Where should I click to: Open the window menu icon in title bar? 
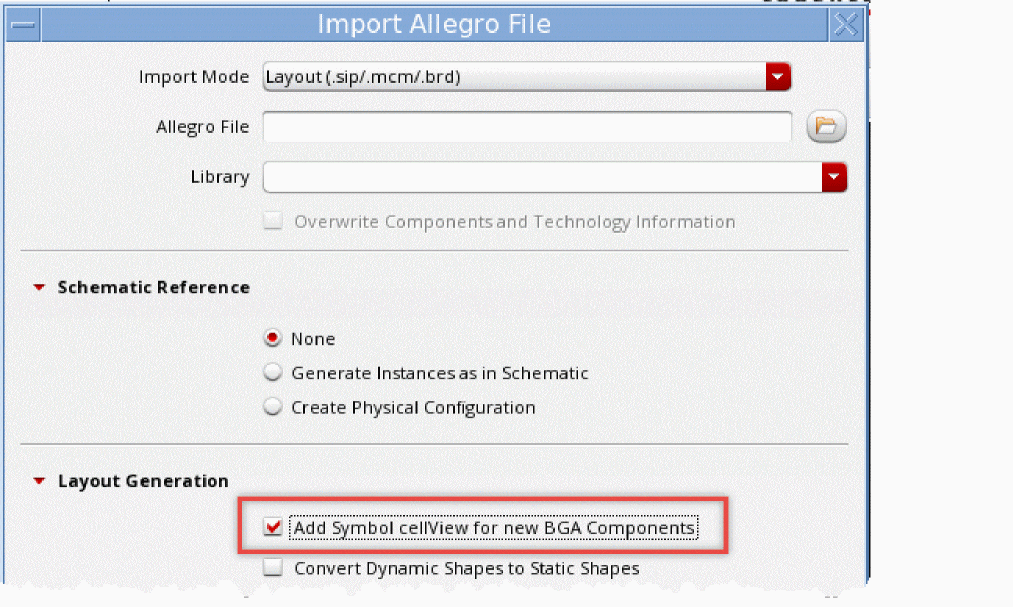24,24
